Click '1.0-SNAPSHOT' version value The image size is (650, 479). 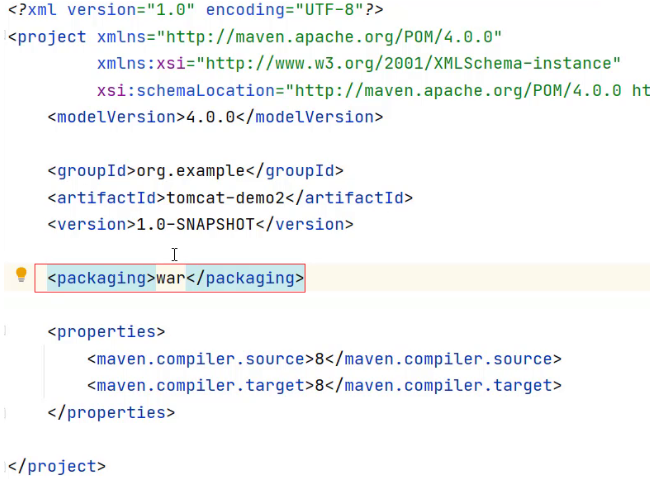[195, 224]
